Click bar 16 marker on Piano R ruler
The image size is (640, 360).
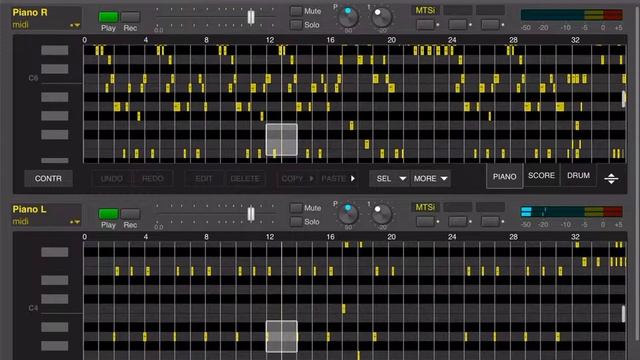coord(331,40)
